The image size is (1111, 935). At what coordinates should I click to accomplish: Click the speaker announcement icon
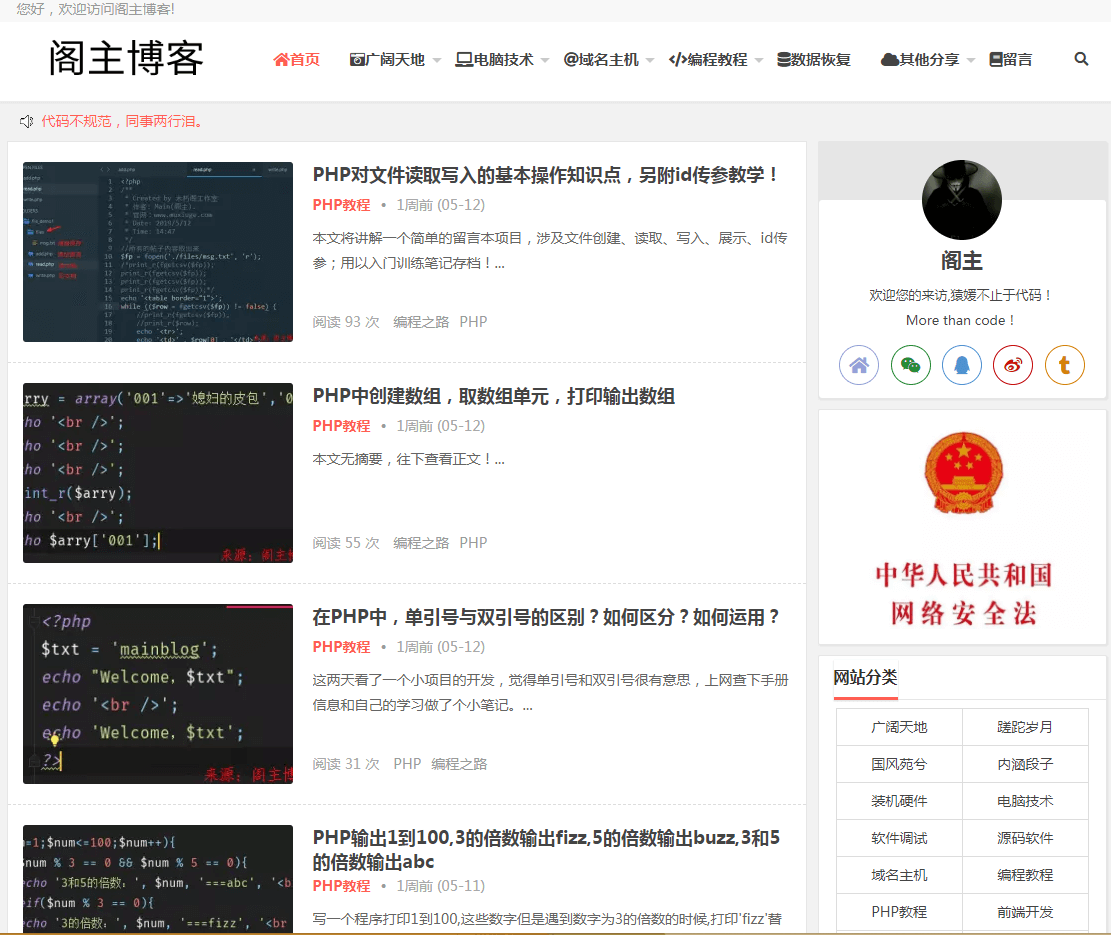[x=27, y=122]
